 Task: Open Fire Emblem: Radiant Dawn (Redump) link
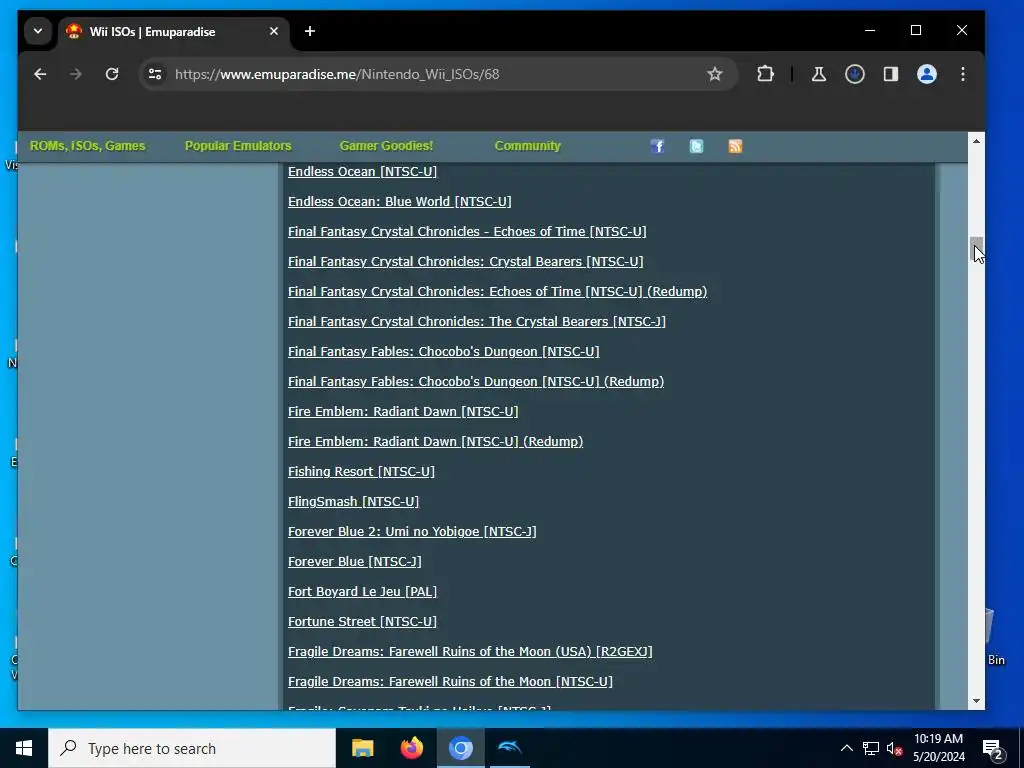(436, 442)
